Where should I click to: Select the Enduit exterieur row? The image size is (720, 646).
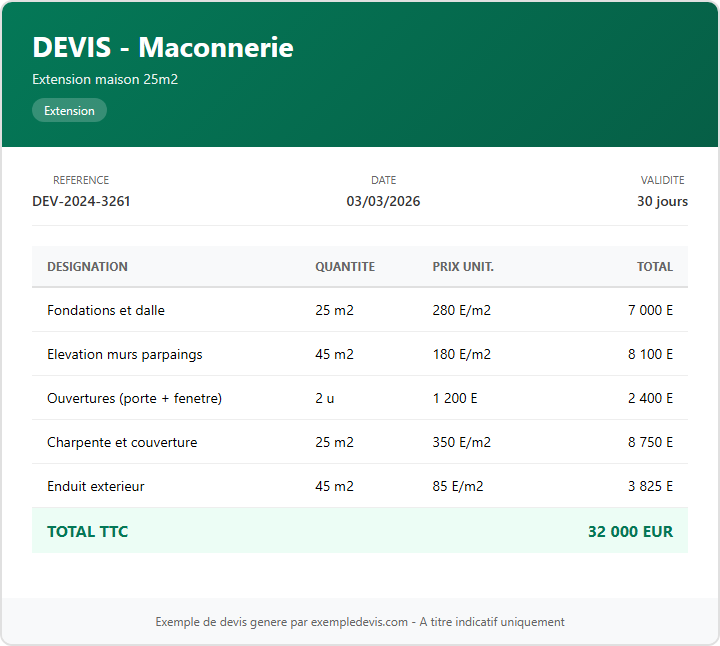click(x=96, y=486)
